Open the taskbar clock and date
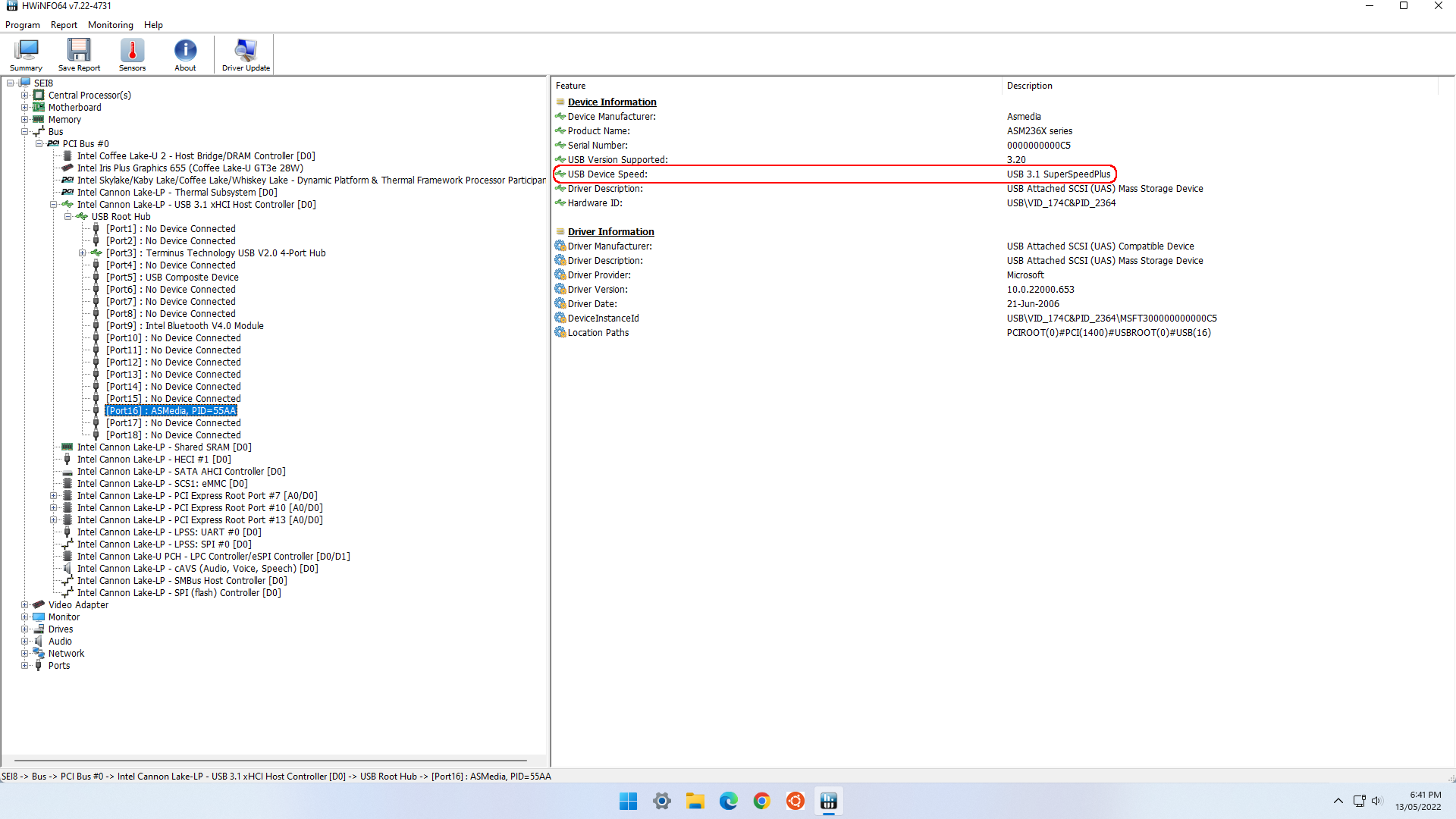The image size is (1456, 819). (1418, 801)
